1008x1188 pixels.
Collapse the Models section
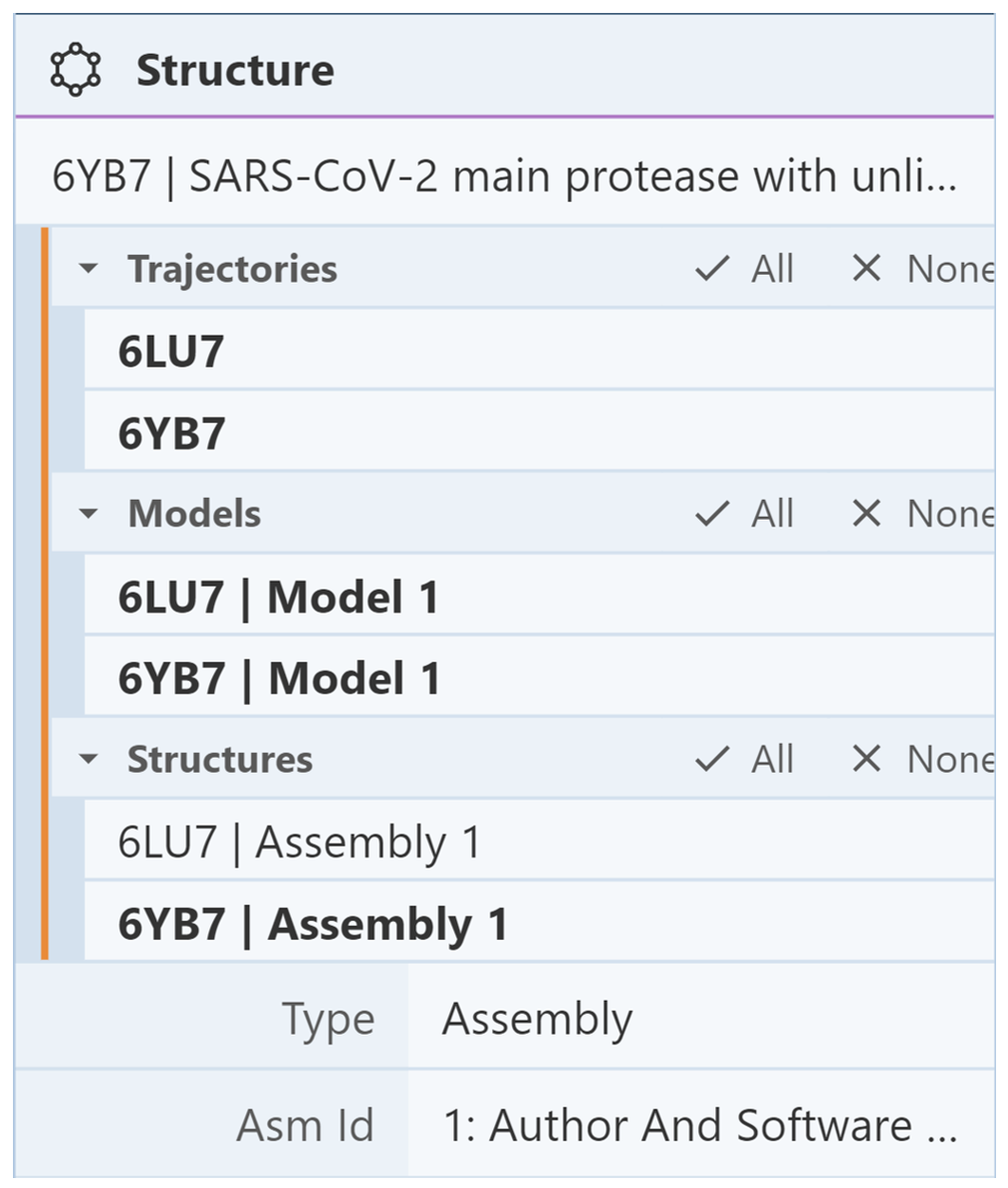click(x=89, y=514)
